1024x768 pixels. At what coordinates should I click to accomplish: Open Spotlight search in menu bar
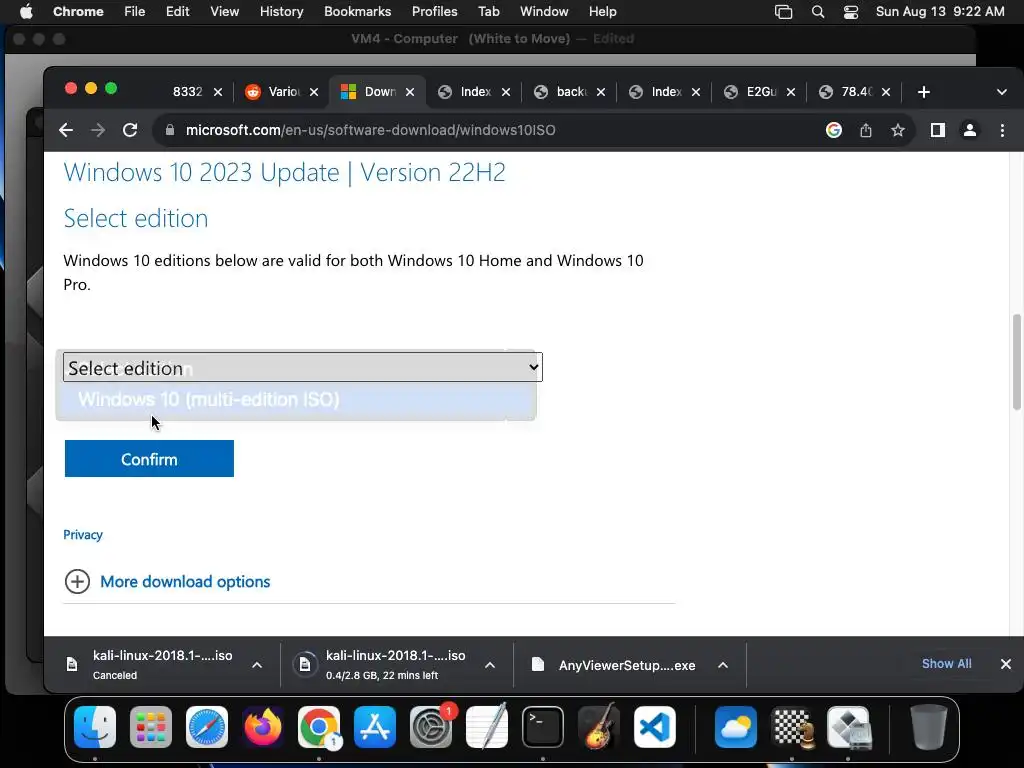coord(818,12)
